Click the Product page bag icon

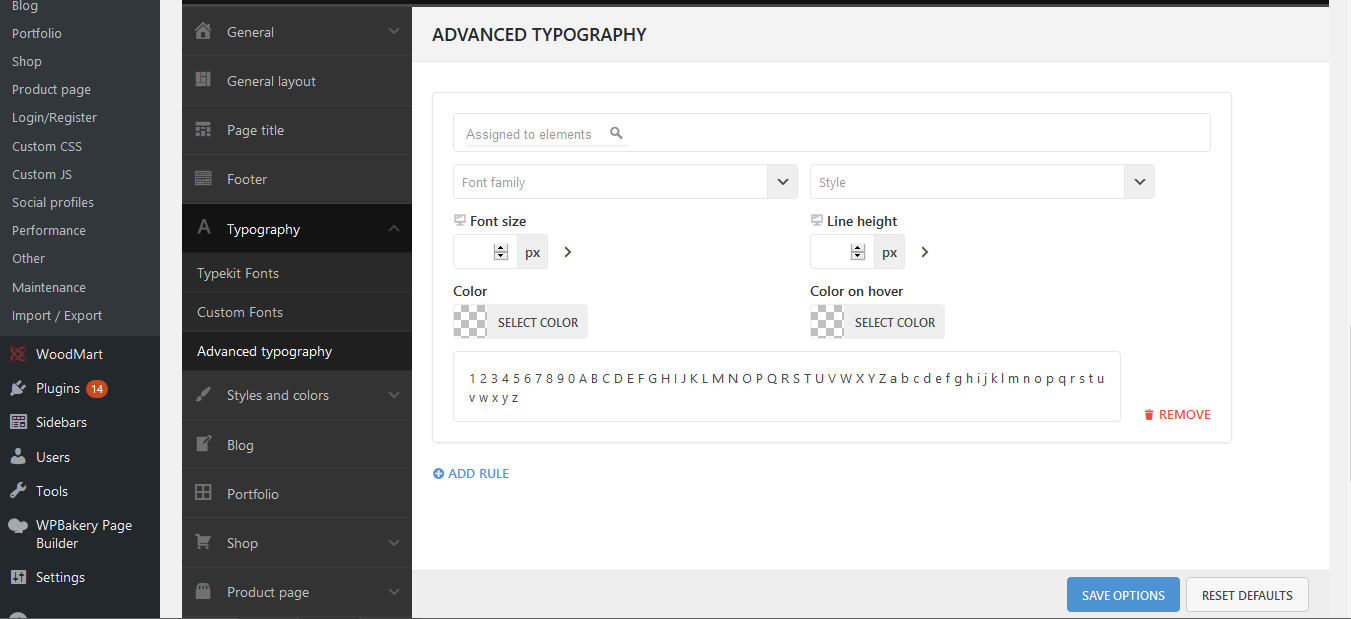(x=203, y=591)
